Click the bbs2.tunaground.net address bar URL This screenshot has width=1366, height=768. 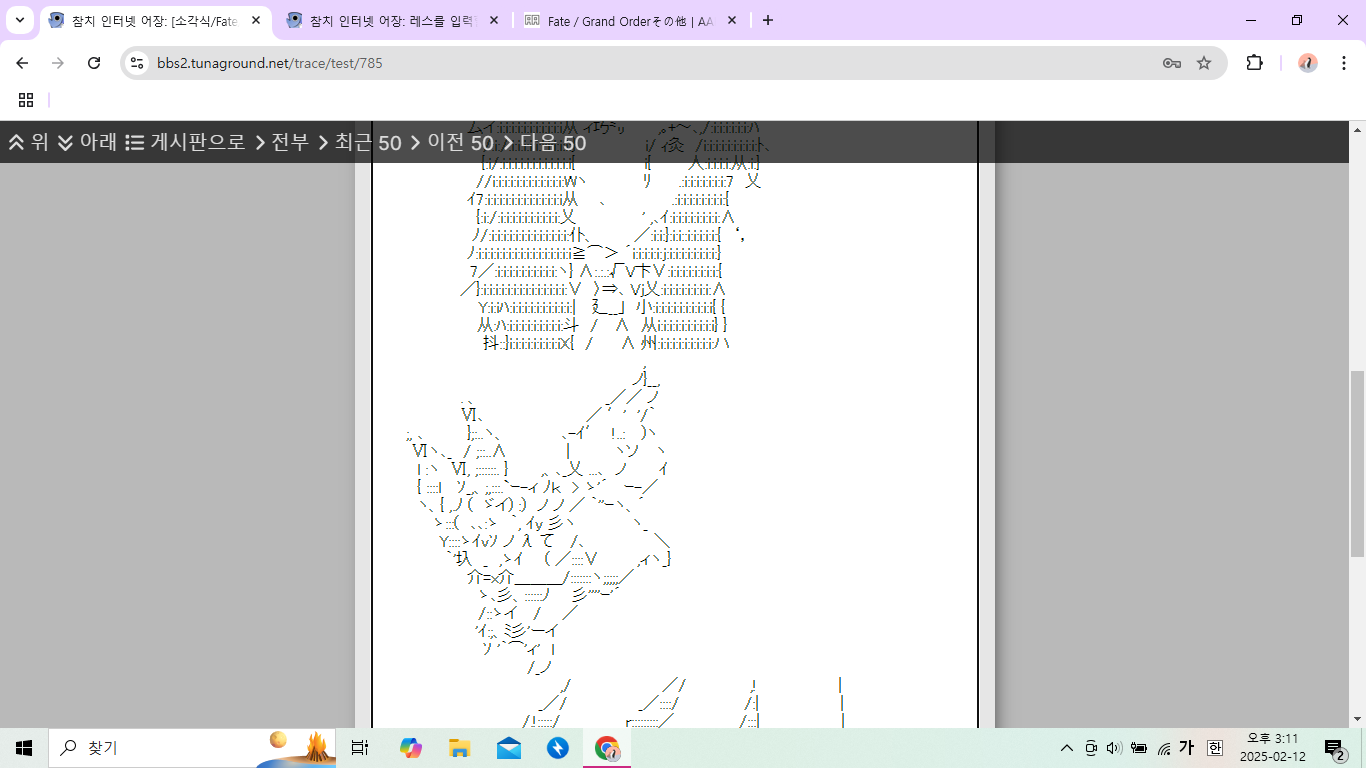pos(269,63)
